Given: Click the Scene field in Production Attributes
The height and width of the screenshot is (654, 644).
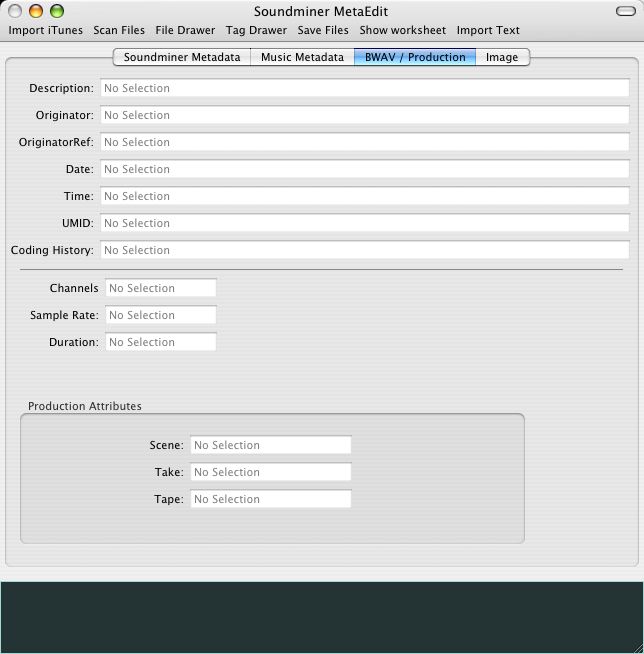Looking at the screenshot, I should click(270, 445).
